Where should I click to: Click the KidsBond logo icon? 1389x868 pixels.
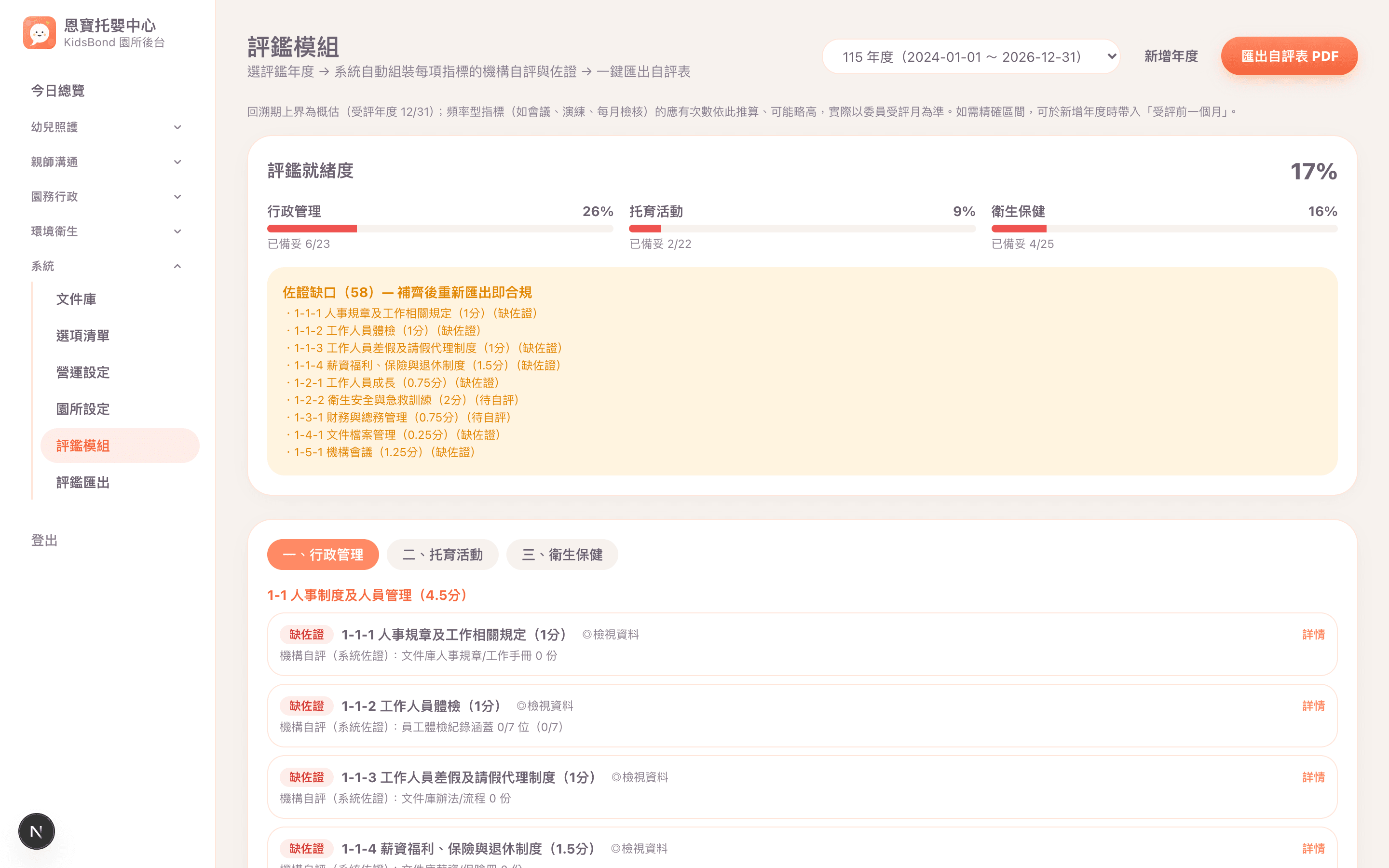(39, 33)
